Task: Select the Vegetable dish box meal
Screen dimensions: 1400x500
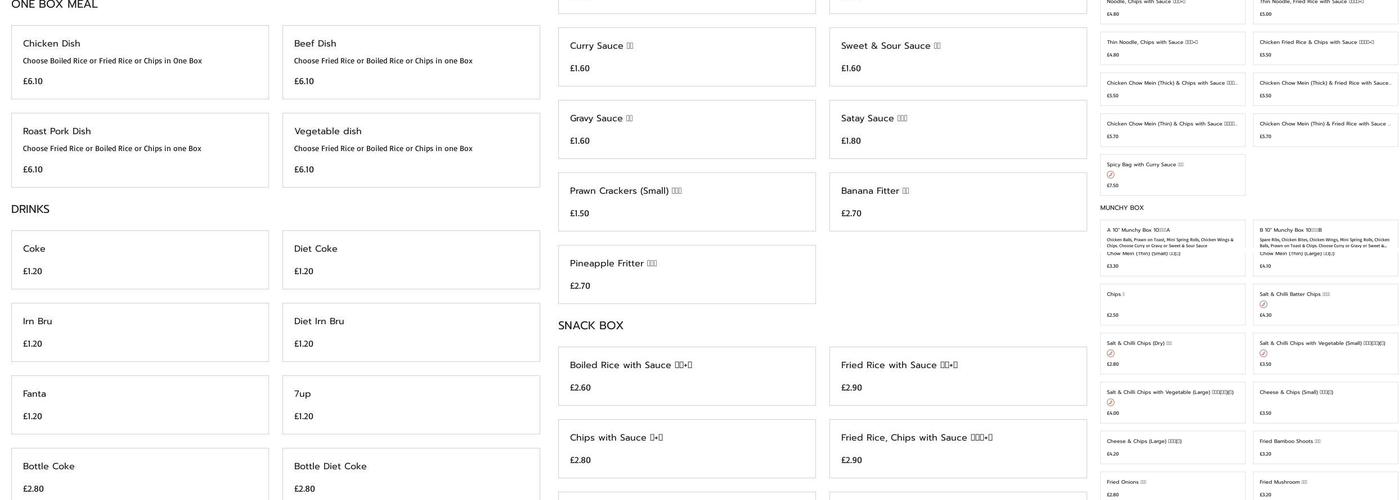Action: [411, 150]
